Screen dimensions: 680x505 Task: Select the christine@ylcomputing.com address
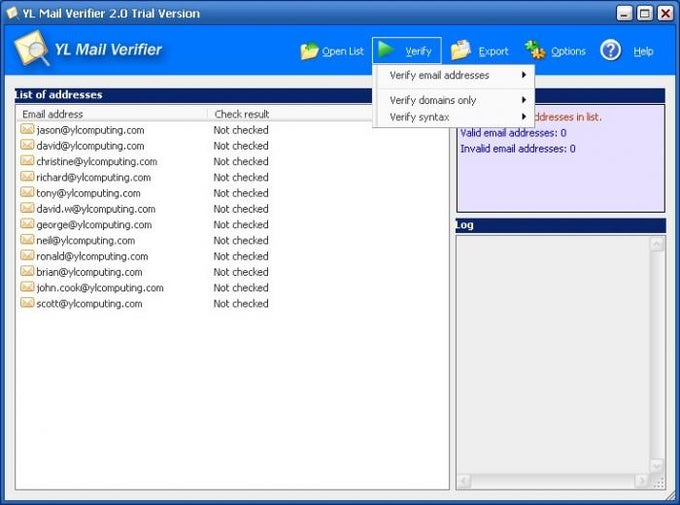(x=97, y=161)
